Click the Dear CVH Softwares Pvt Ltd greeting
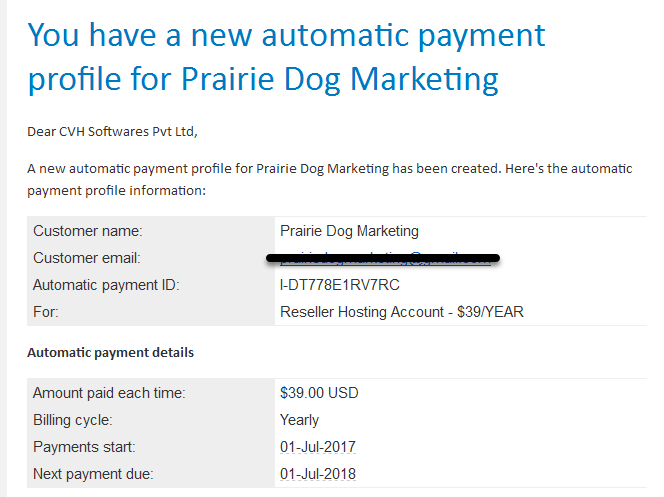The image size is (664, 497). click(112, 132)
